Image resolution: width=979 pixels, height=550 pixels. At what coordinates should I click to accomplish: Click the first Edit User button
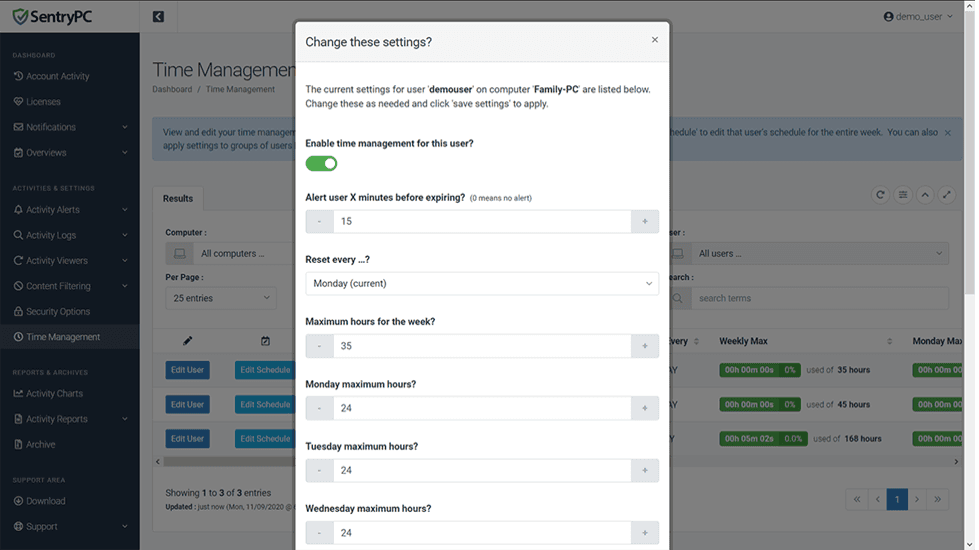tap(187, 370)
